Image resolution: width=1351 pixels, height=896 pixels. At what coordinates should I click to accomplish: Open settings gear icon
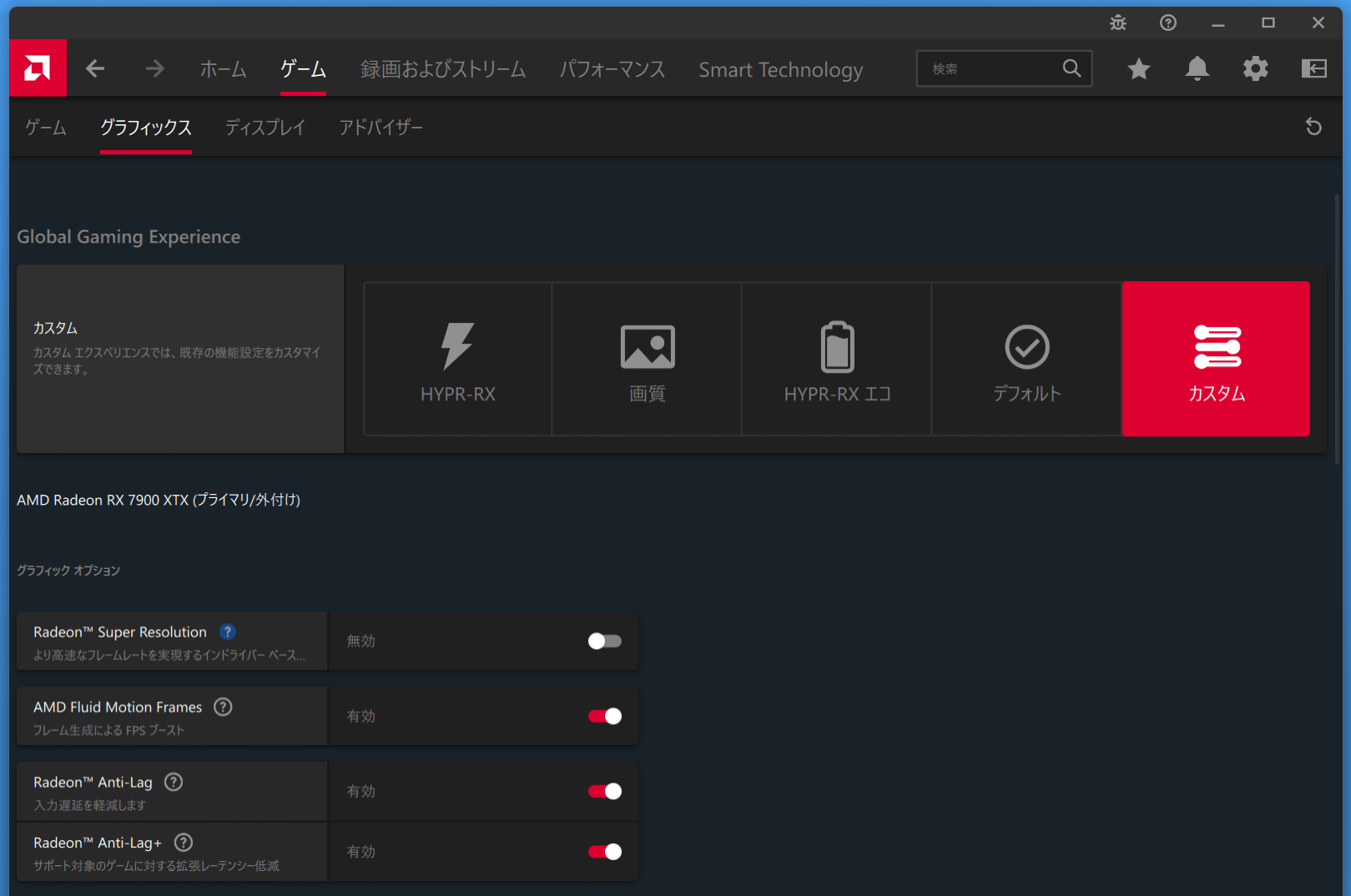tap(1255, 68)
